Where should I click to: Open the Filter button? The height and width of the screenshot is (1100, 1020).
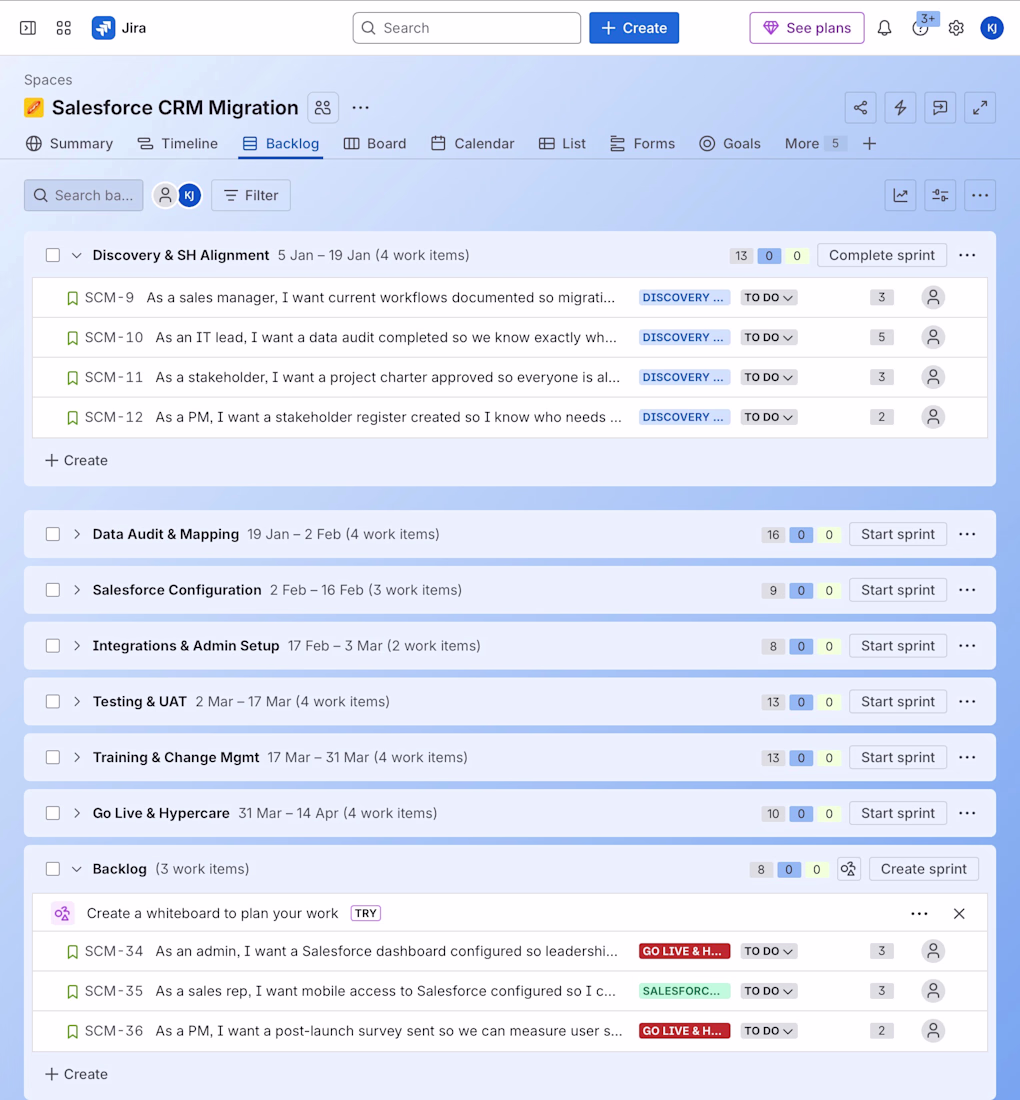pos(251,195)
